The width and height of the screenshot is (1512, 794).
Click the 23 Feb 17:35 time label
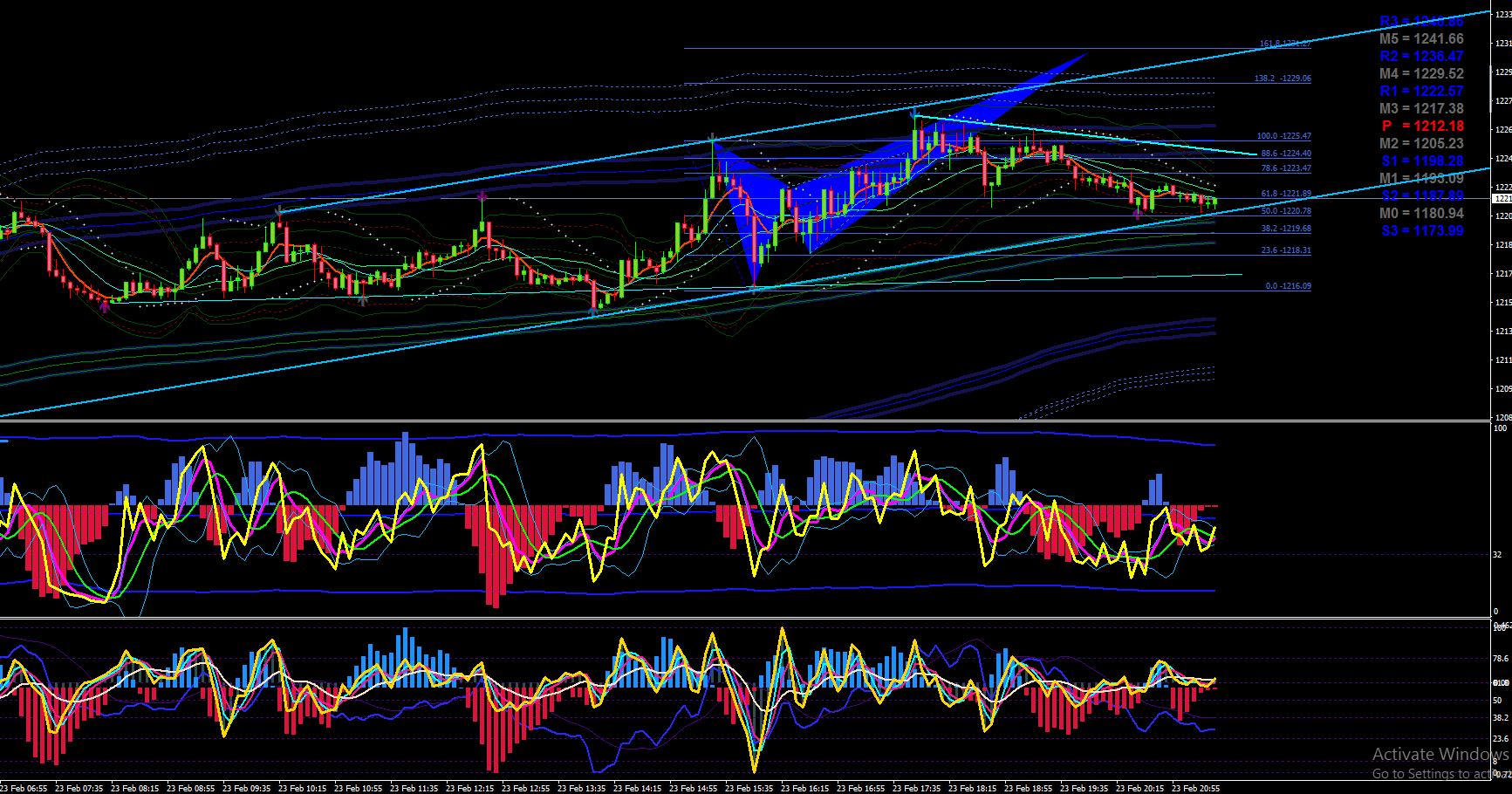point(916,788)
